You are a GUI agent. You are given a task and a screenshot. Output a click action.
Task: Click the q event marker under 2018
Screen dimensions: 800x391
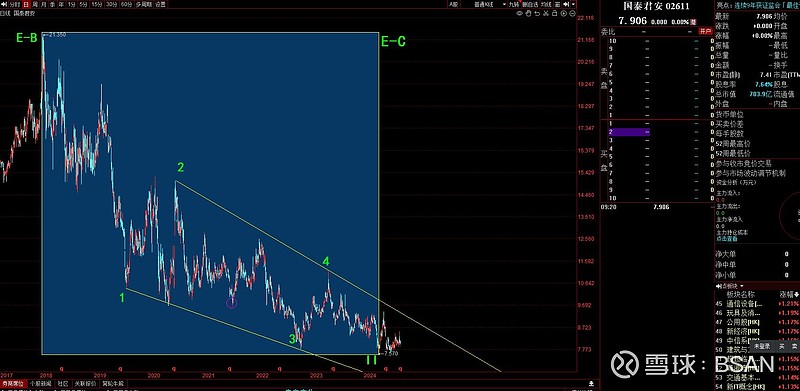pyautogui.click(x=62, y=368)
